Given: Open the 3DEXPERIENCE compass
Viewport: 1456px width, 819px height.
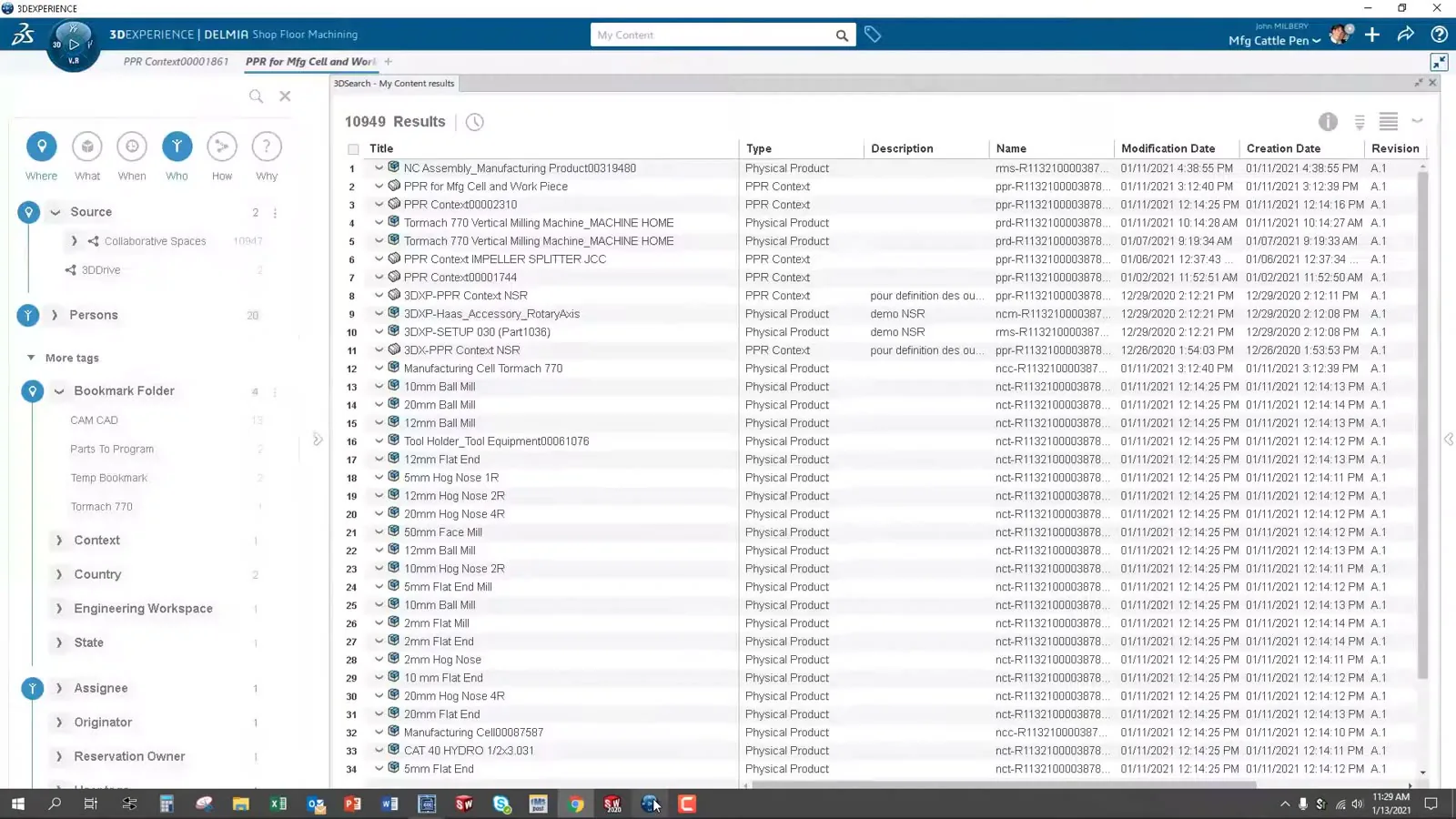Looking at the screenshot, I should (74, 45).
